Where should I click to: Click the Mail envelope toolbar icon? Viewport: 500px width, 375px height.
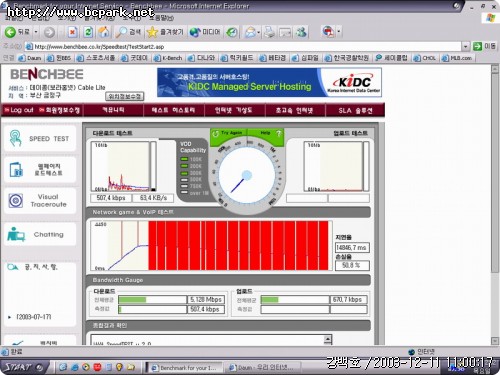click(250, 32)
